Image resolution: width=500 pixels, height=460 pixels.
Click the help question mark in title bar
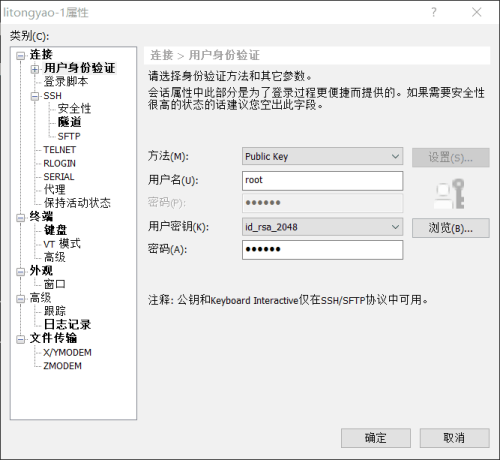[x=433, y=12]
